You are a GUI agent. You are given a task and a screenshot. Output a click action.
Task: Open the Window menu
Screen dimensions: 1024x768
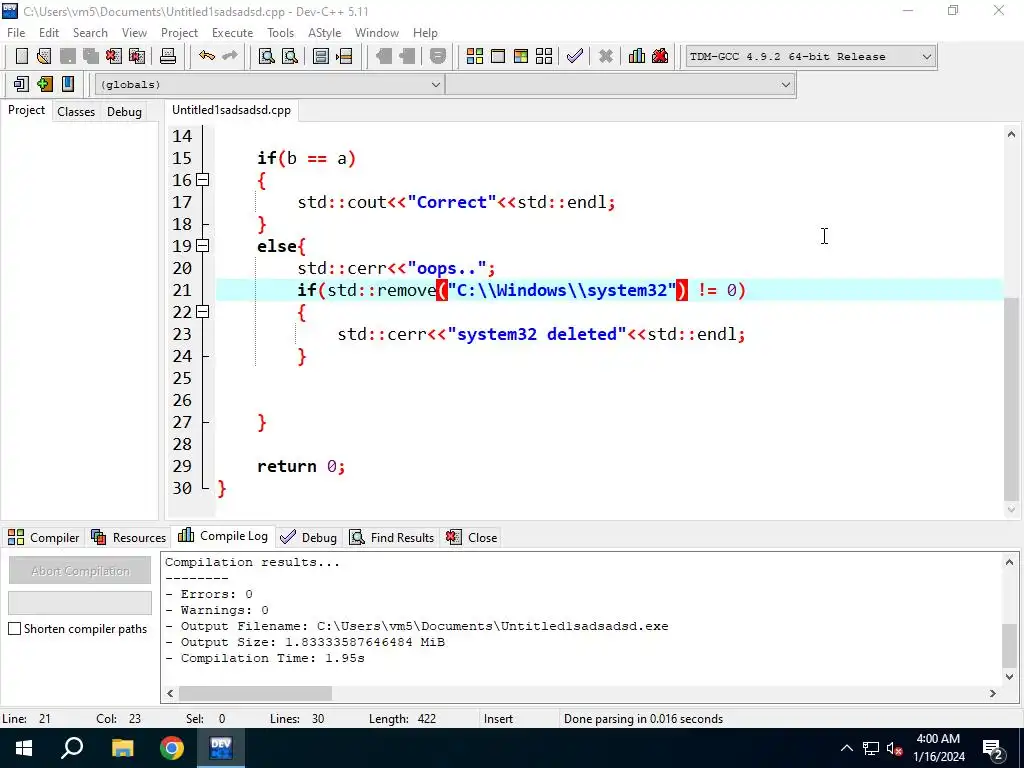pos(377,33)
